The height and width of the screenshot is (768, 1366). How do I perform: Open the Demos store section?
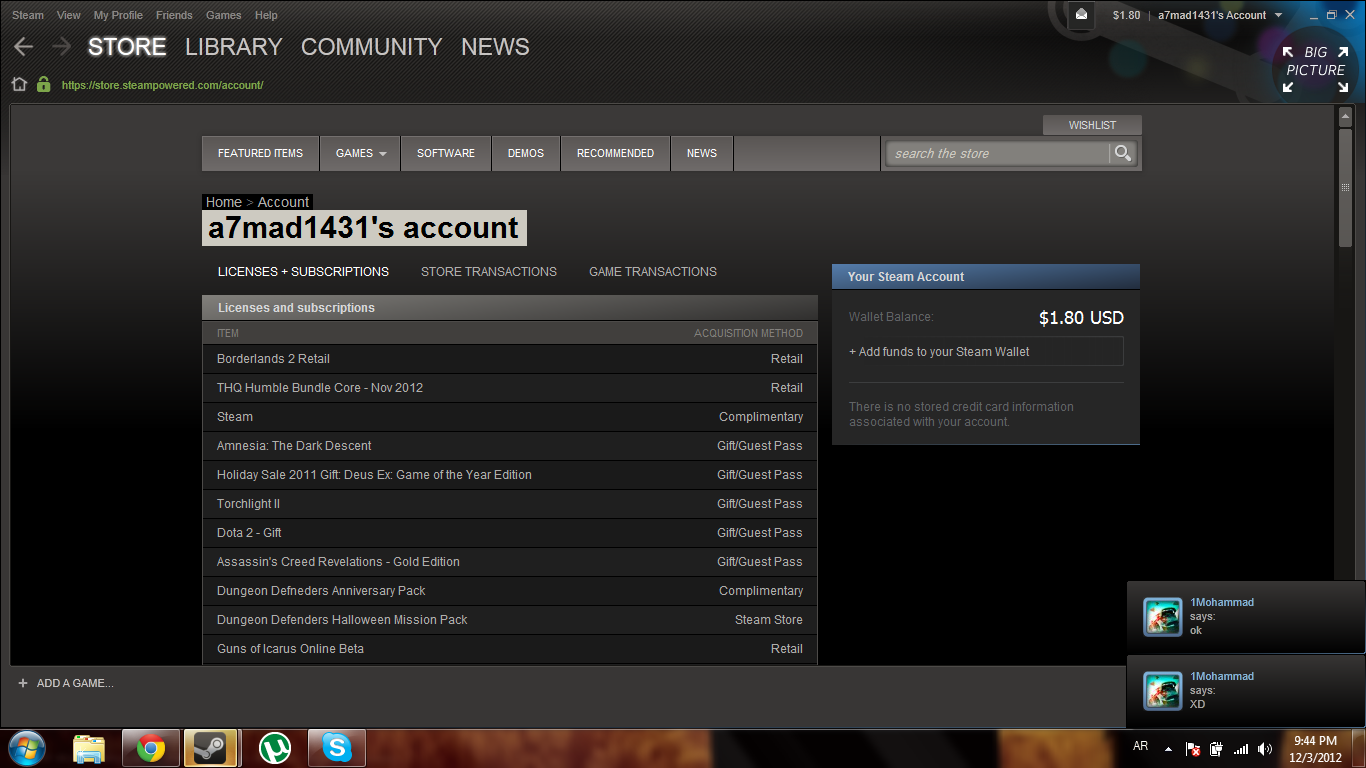click(x=526, y=153)
